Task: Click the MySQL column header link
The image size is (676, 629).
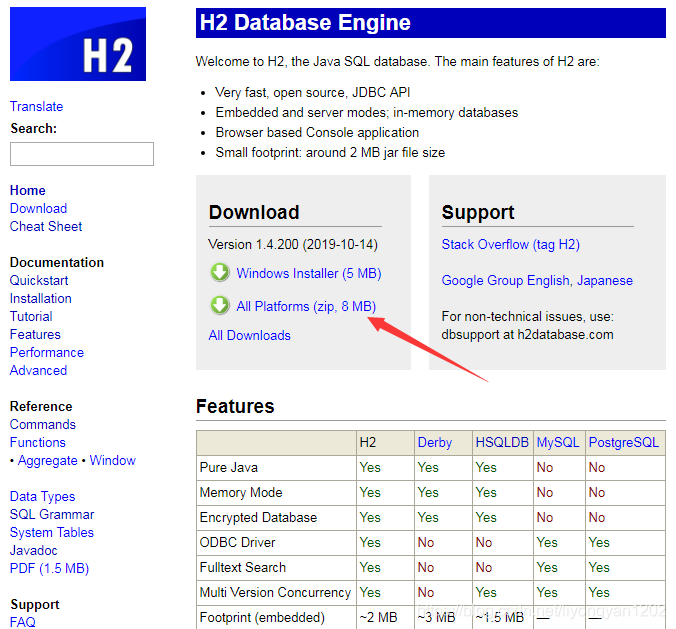Action: tap(558, 443)
